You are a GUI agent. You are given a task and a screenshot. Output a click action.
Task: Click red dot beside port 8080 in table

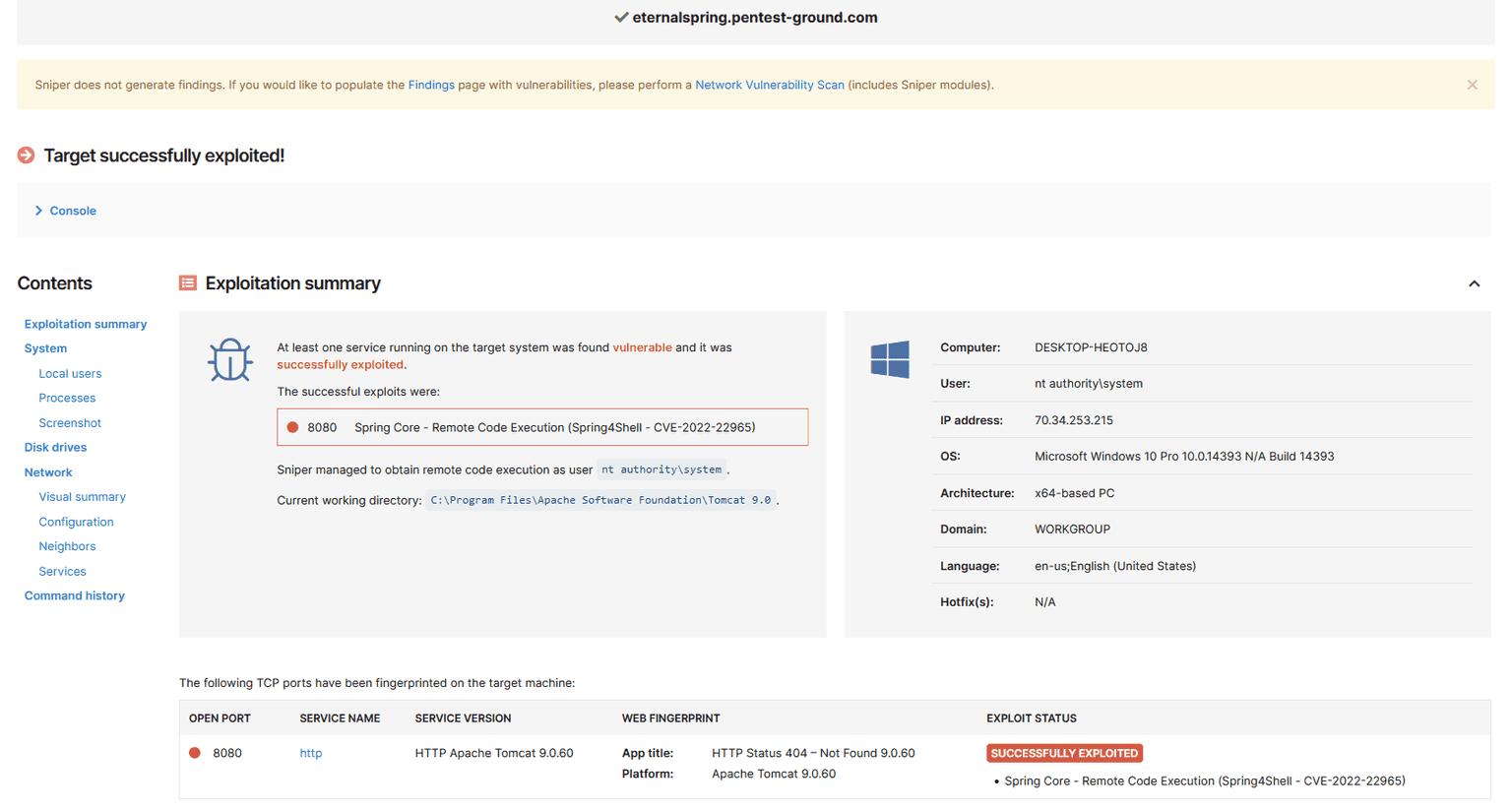(195, 753)
